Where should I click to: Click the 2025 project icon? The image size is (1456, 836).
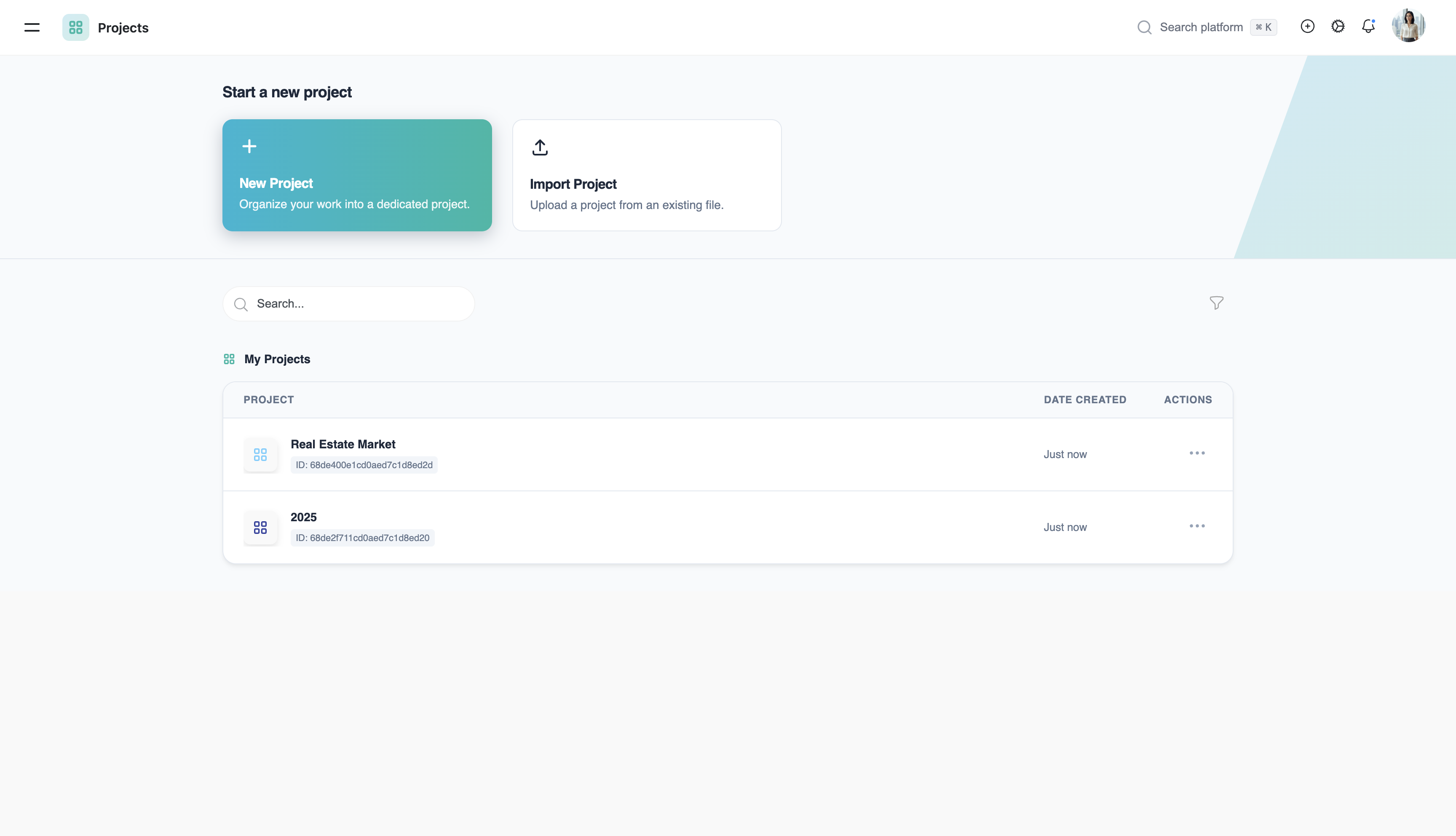260,527
